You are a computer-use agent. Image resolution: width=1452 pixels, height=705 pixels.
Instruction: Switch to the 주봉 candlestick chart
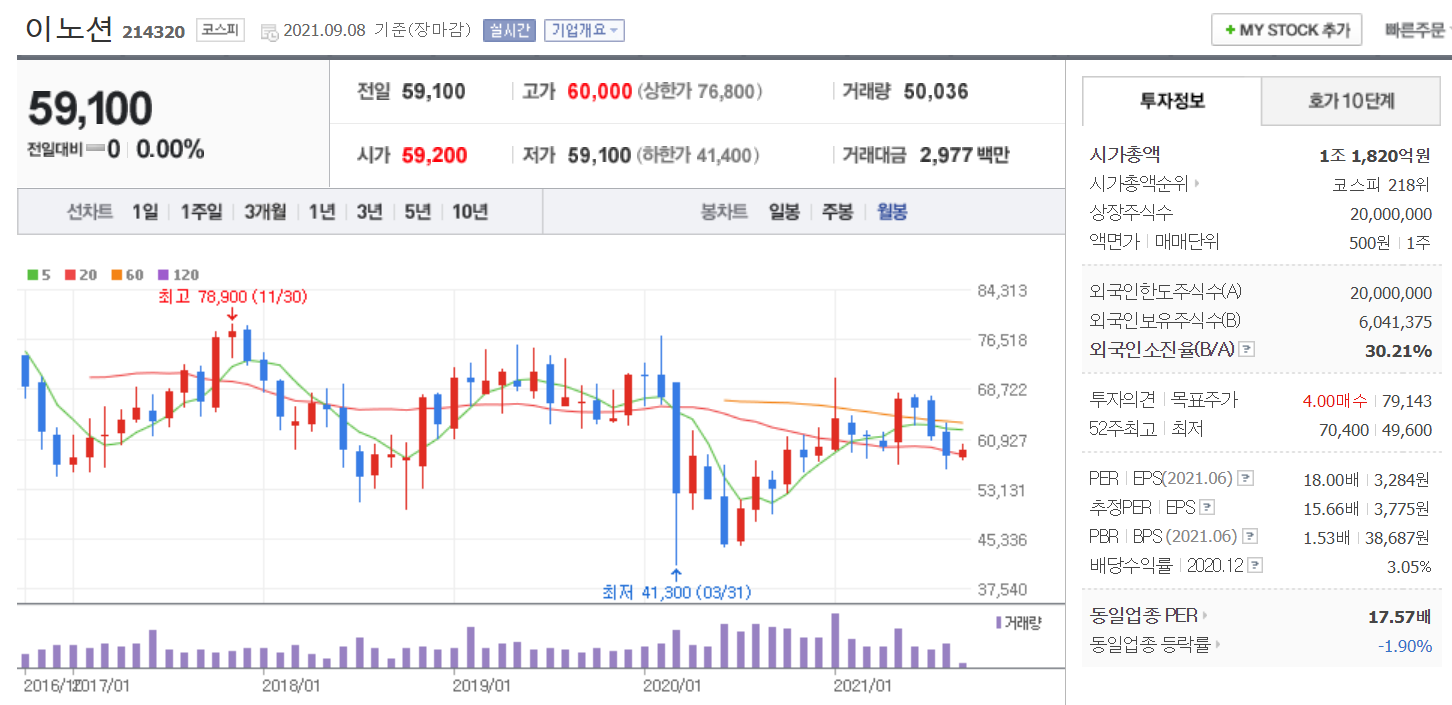click(x=838, y=211)
